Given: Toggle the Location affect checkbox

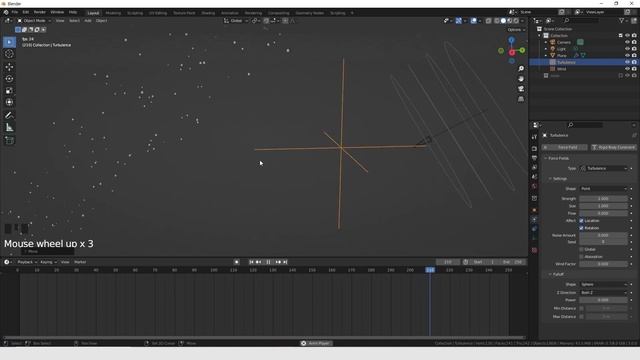Looking at the screenshot, I should coord(582,221).
